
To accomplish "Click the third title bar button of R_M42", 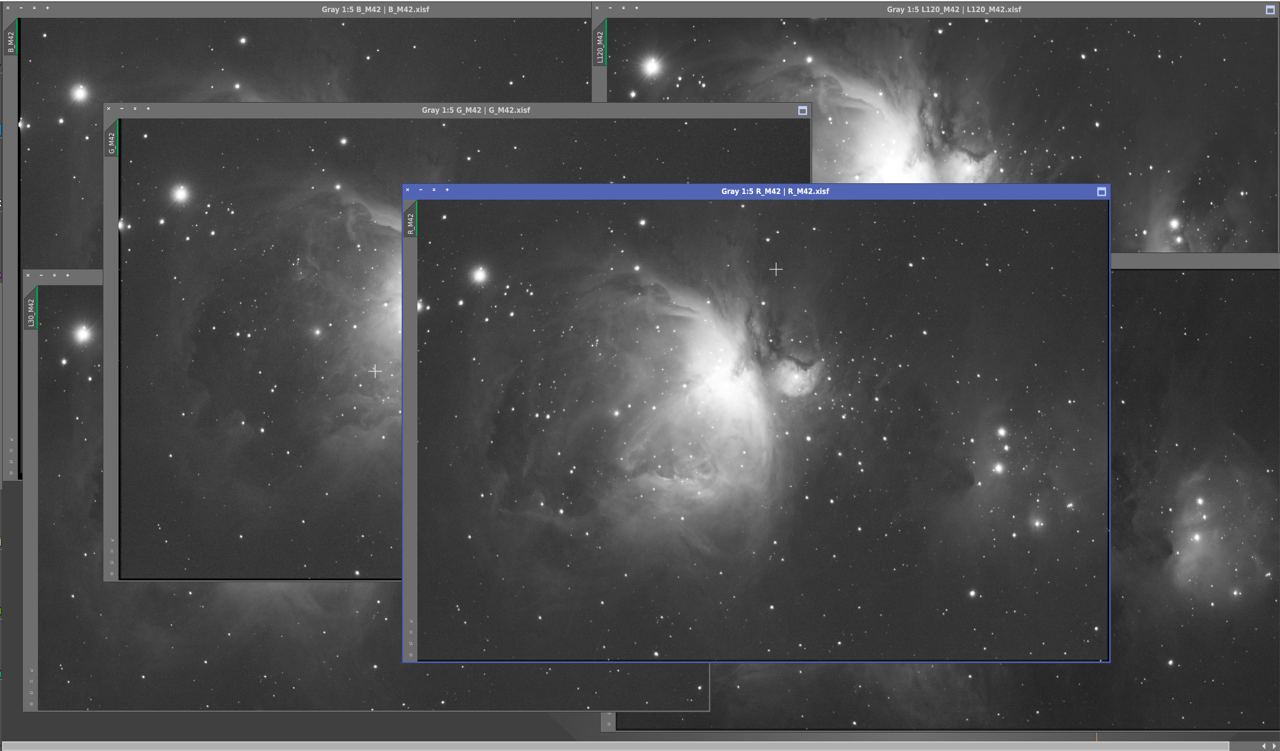I will click(x=434, y=190).
